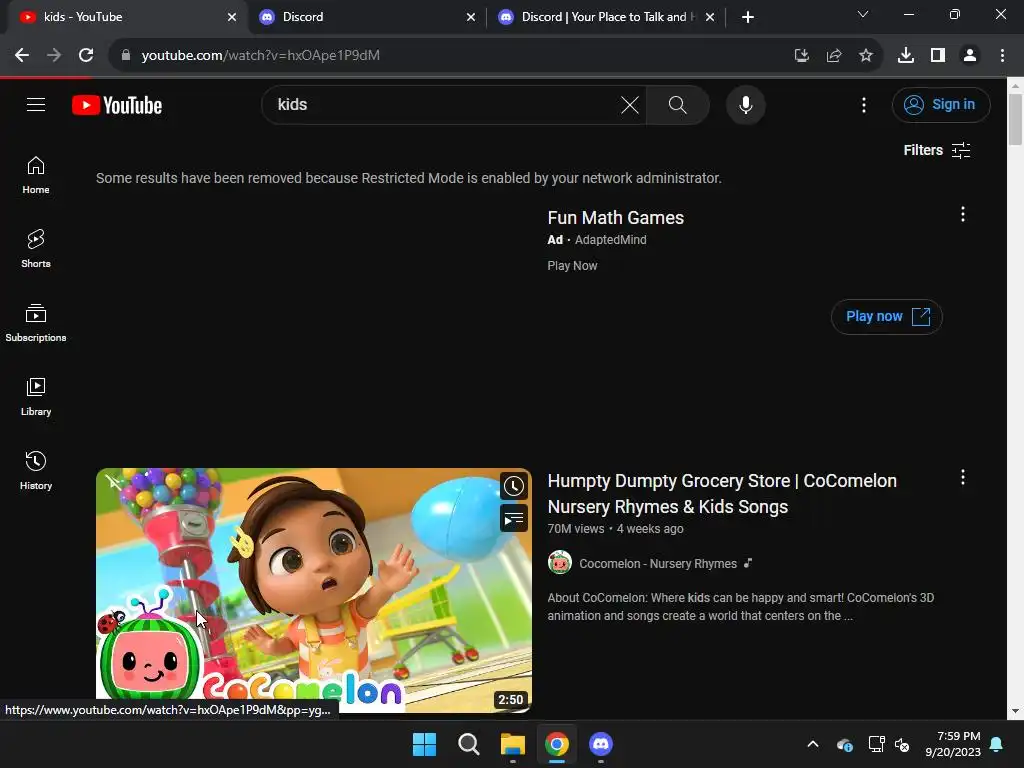Screen dimensions: 1024x768
Task: Open the YouTube guide hamburger menu
Action: [x=36, y=104]
